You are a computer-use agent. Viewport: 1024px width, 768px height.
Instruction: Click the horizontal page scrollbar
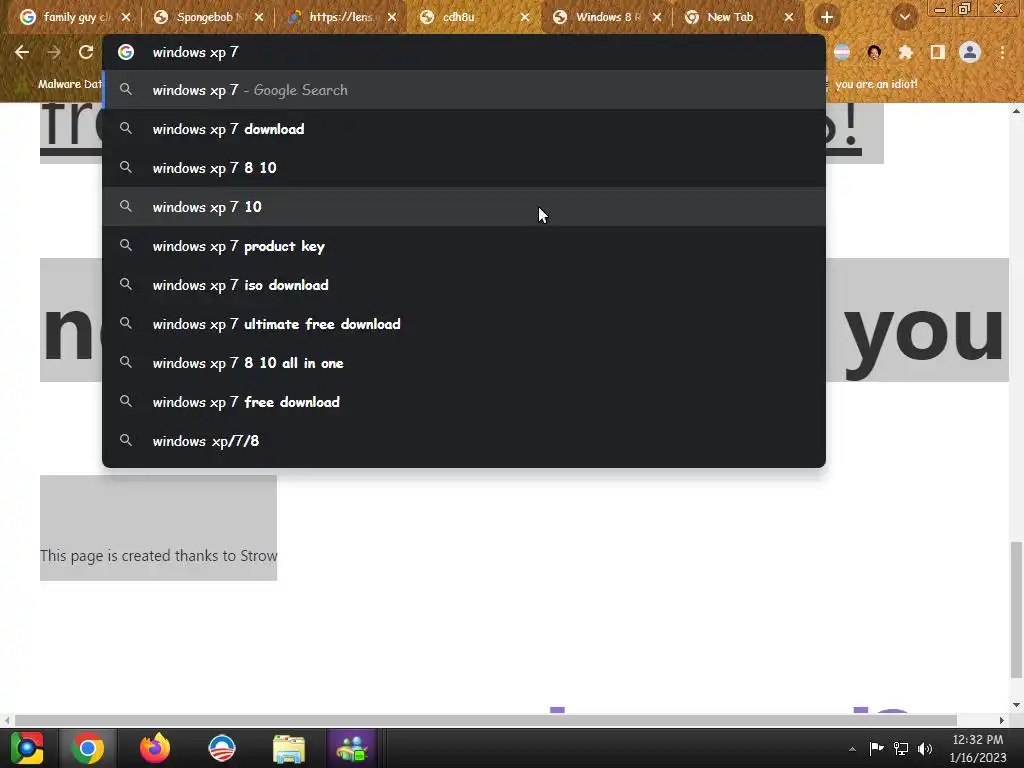tap(486, 720)
